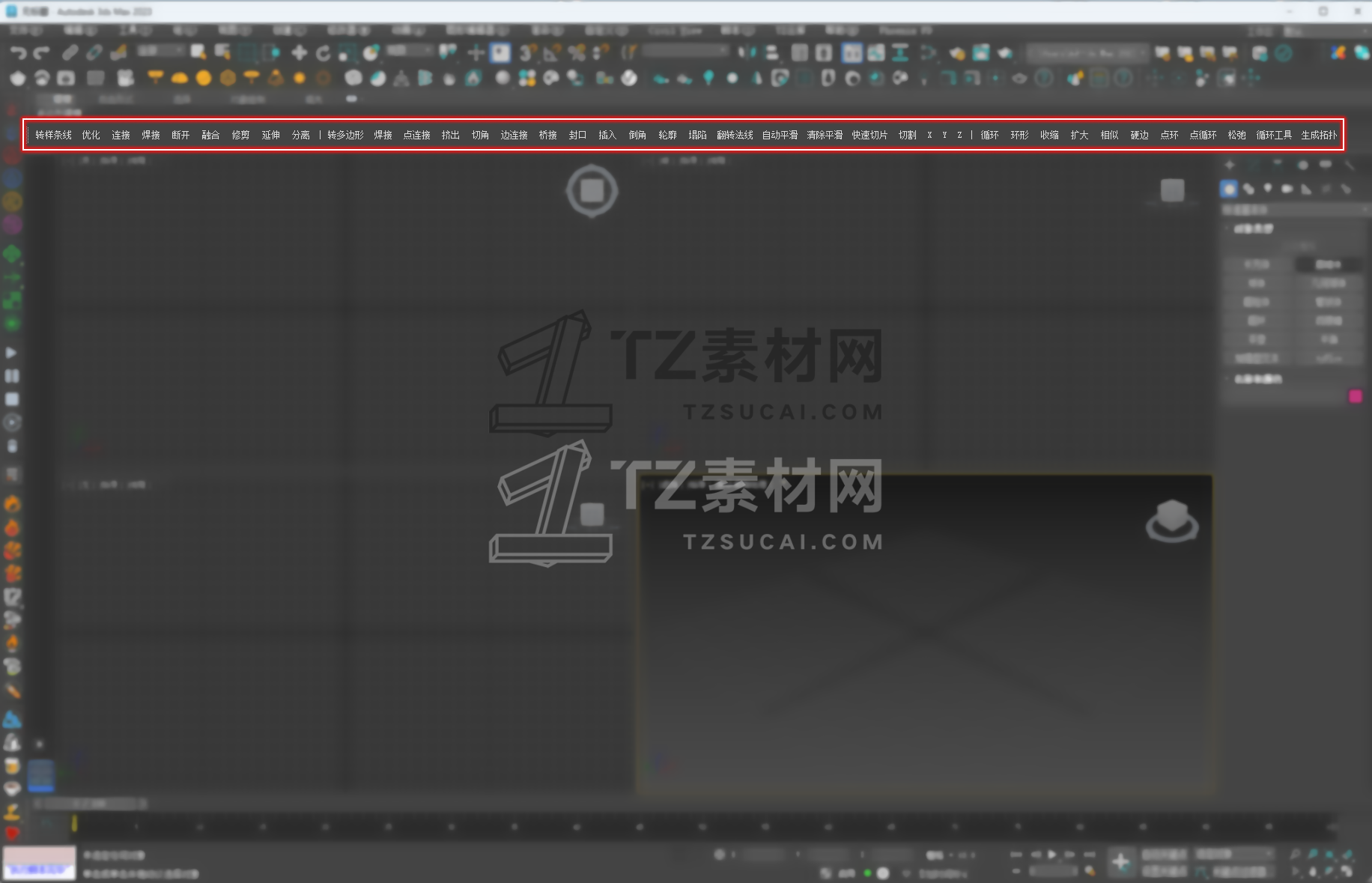Click the 挤出 toolbar button

tap(451, 136)
